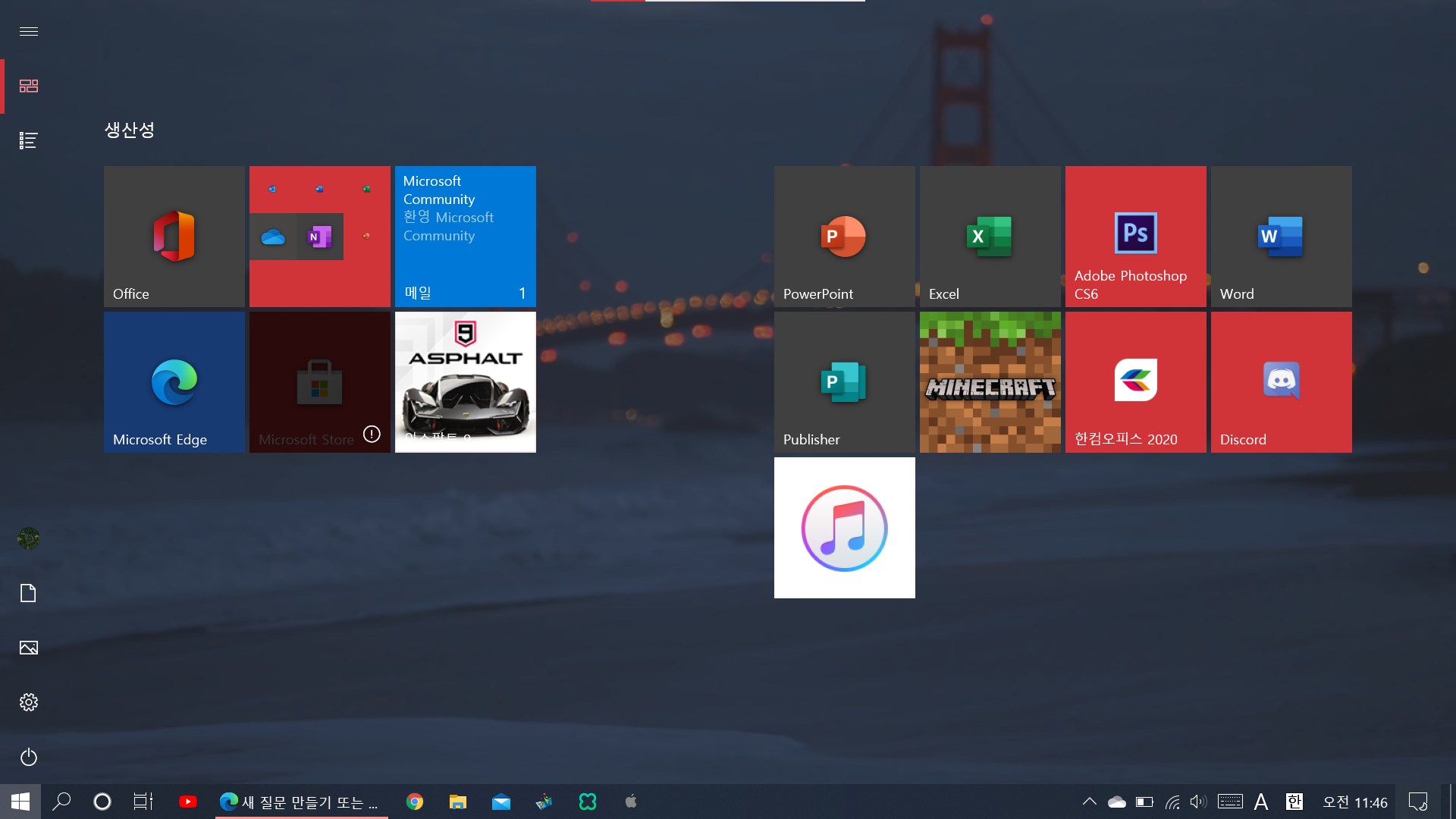Start the Minecraft tile
Screen dimensions: 1456x819
[990, 382]
